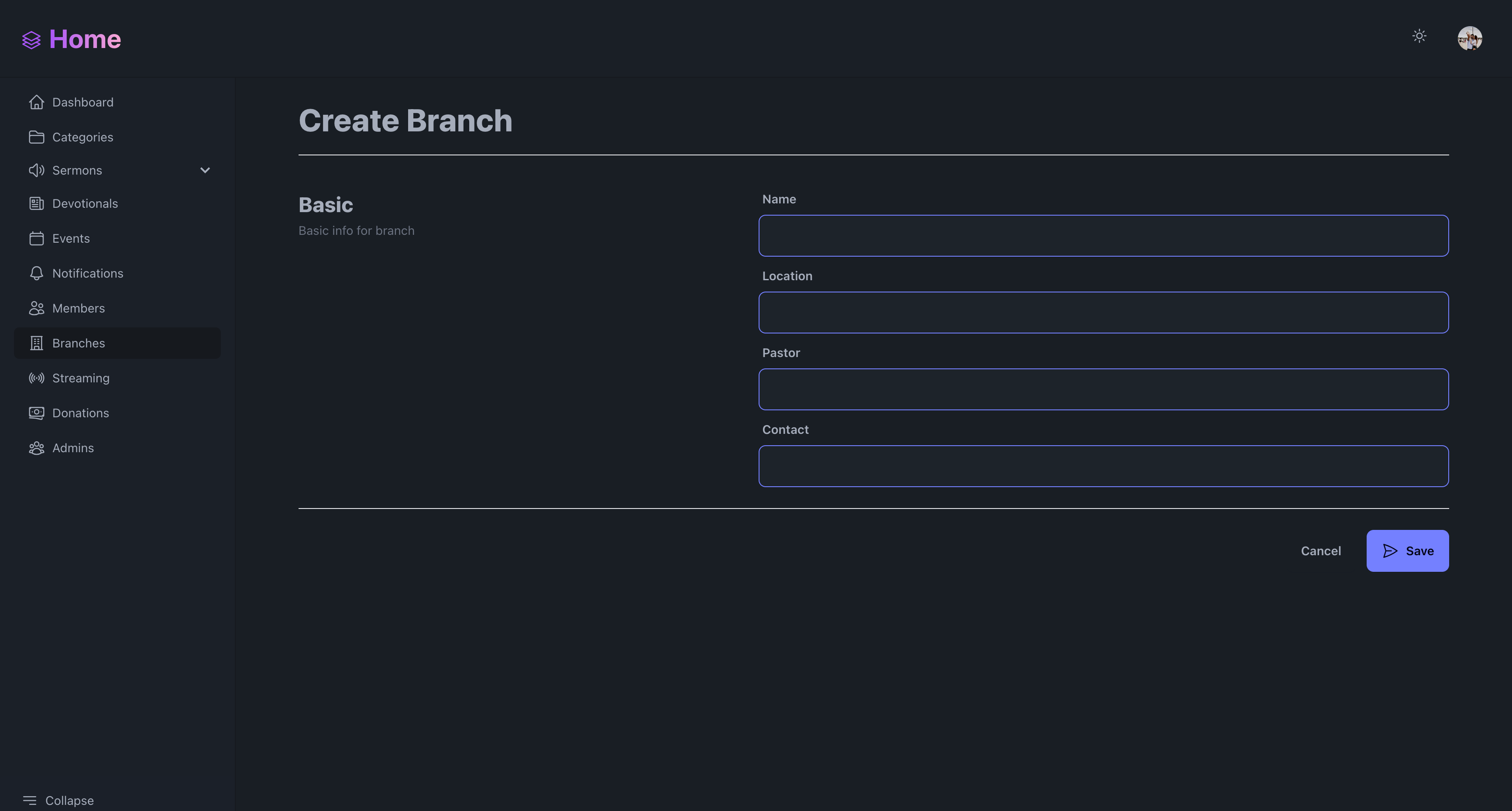This screenshot has height=811, width=1512.
Task: Click the Donations banknote icon
Action: point(36,413)
